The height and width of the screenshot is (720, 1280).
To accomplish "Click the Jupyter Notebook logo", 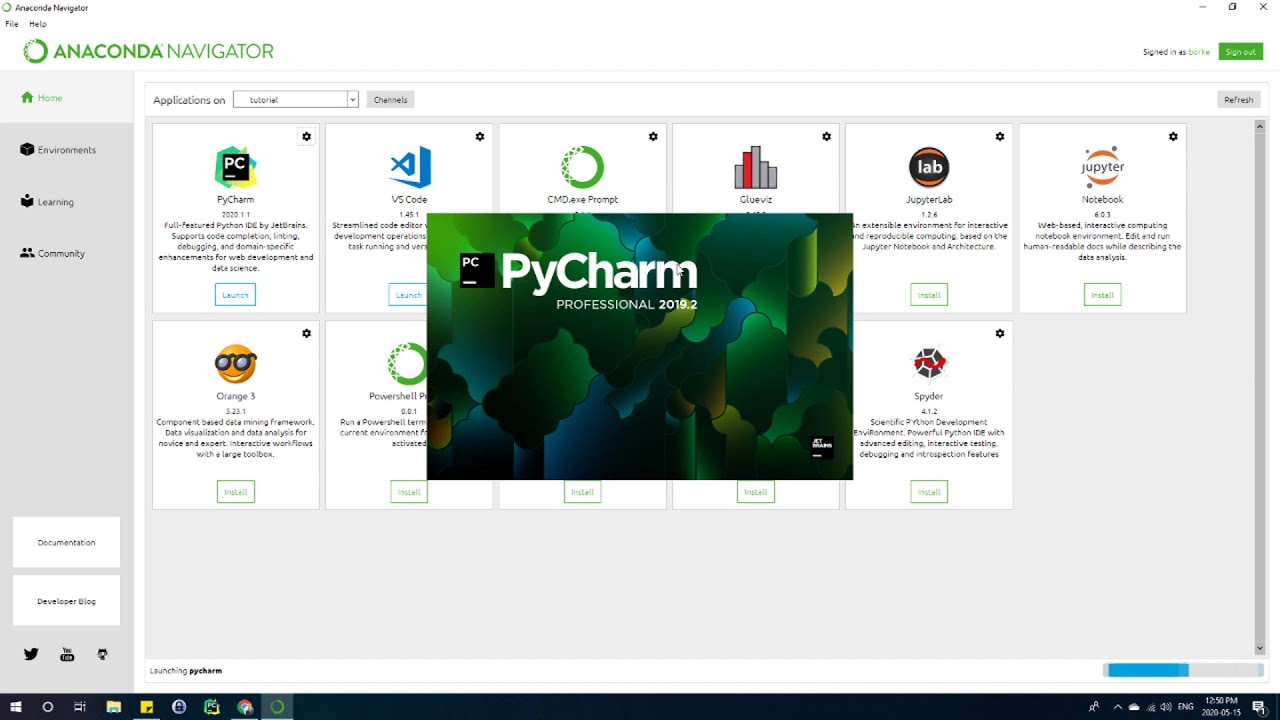I will coord(1102,167).
